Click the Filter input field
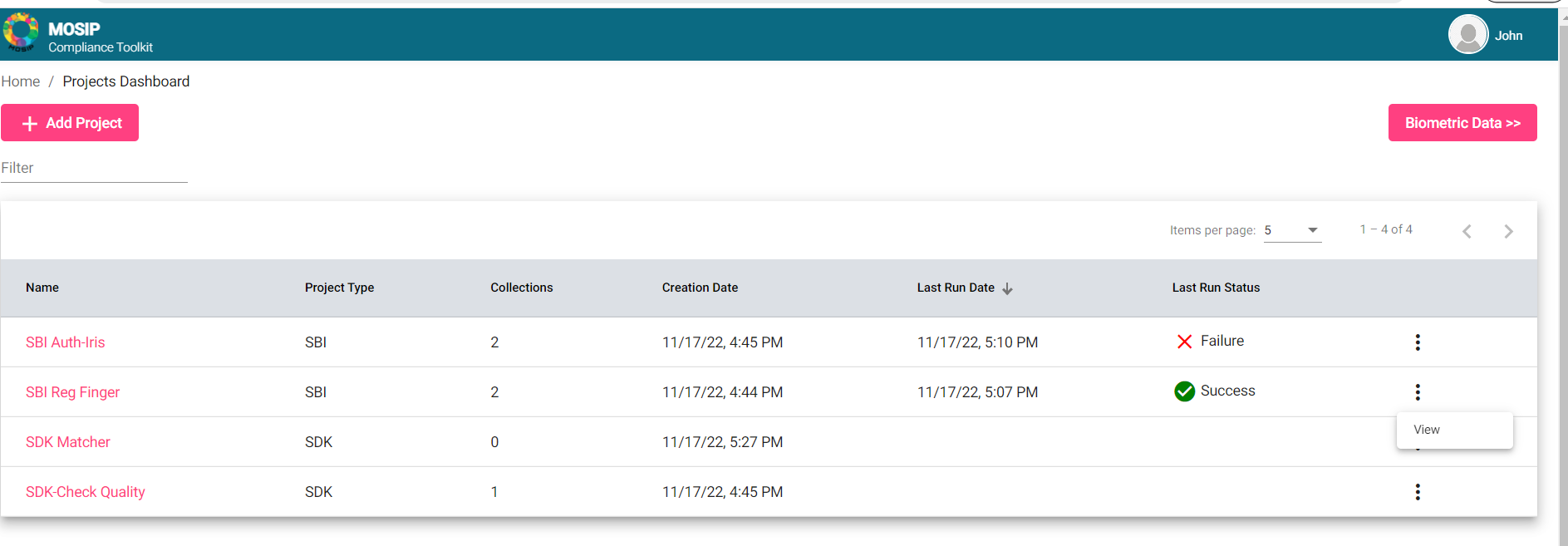The width and height of the screenshot is (1568, 546). coord(94,168)
